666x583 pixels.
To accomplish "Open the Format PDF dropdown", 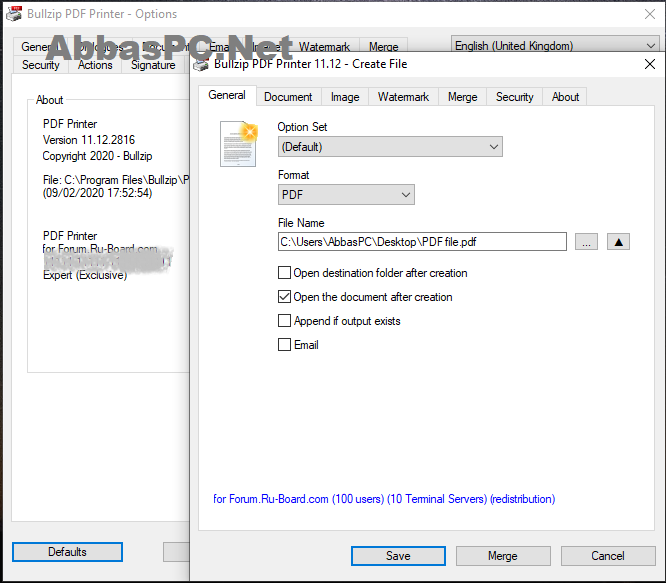I will 346,194.
